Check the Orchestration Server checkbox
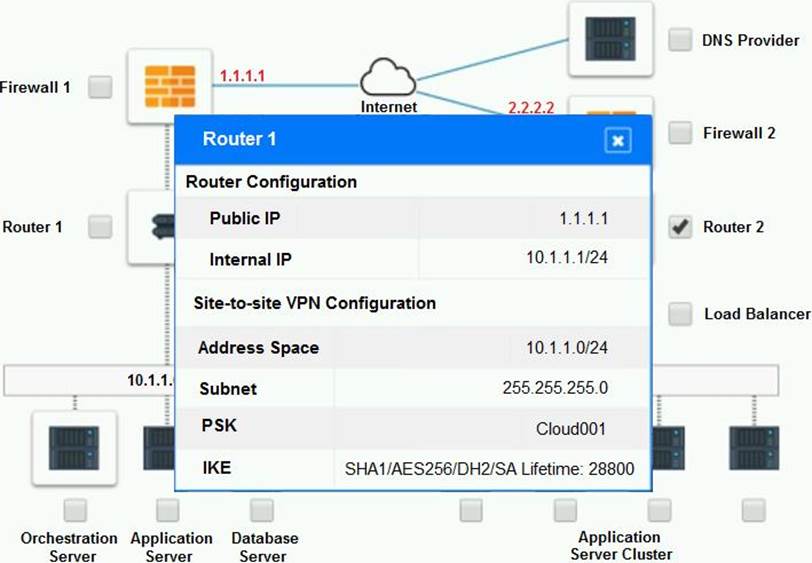 (73, 511)
